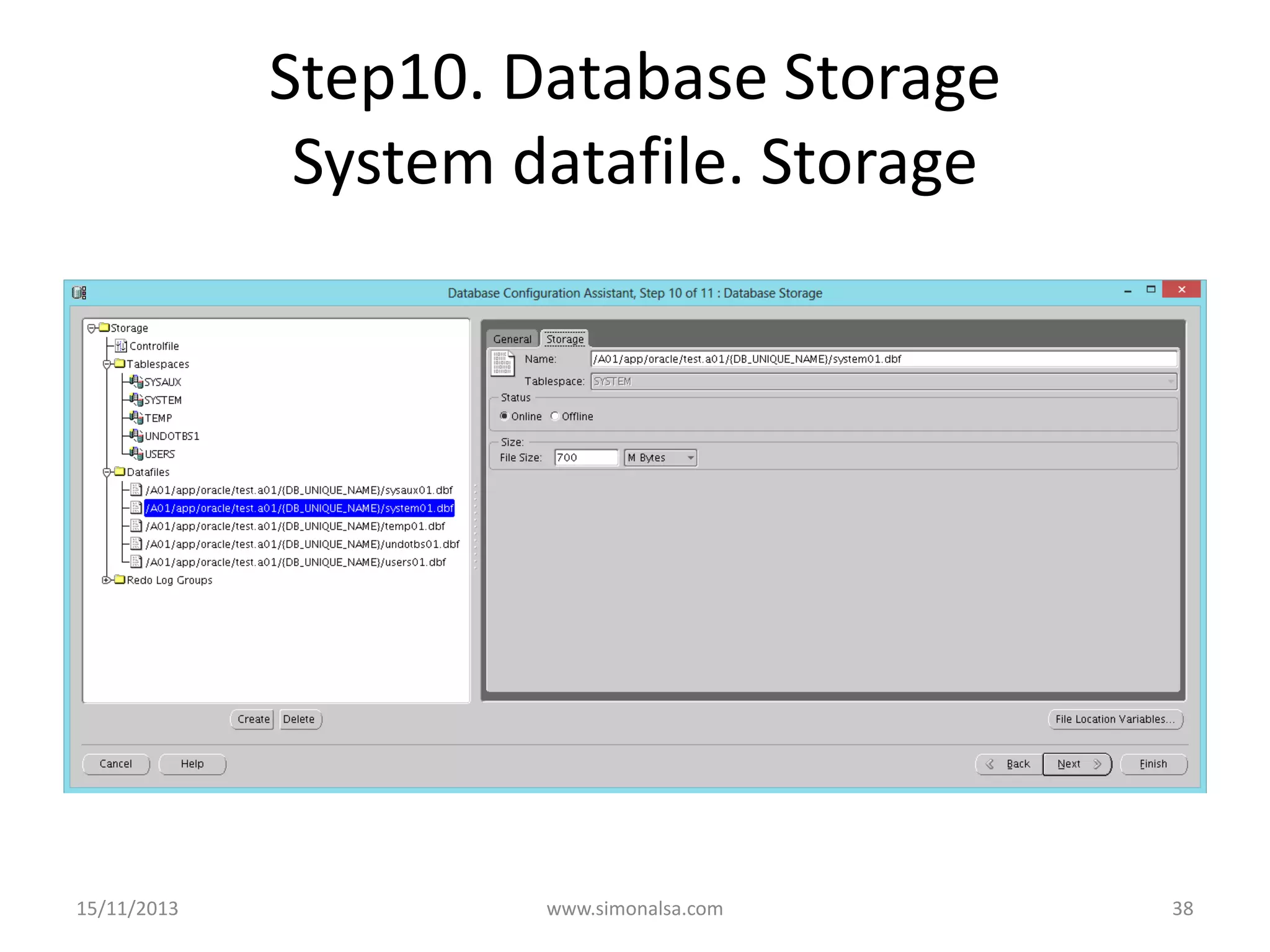
Task: Click the Finish button
Action: tap(1153, 764)
